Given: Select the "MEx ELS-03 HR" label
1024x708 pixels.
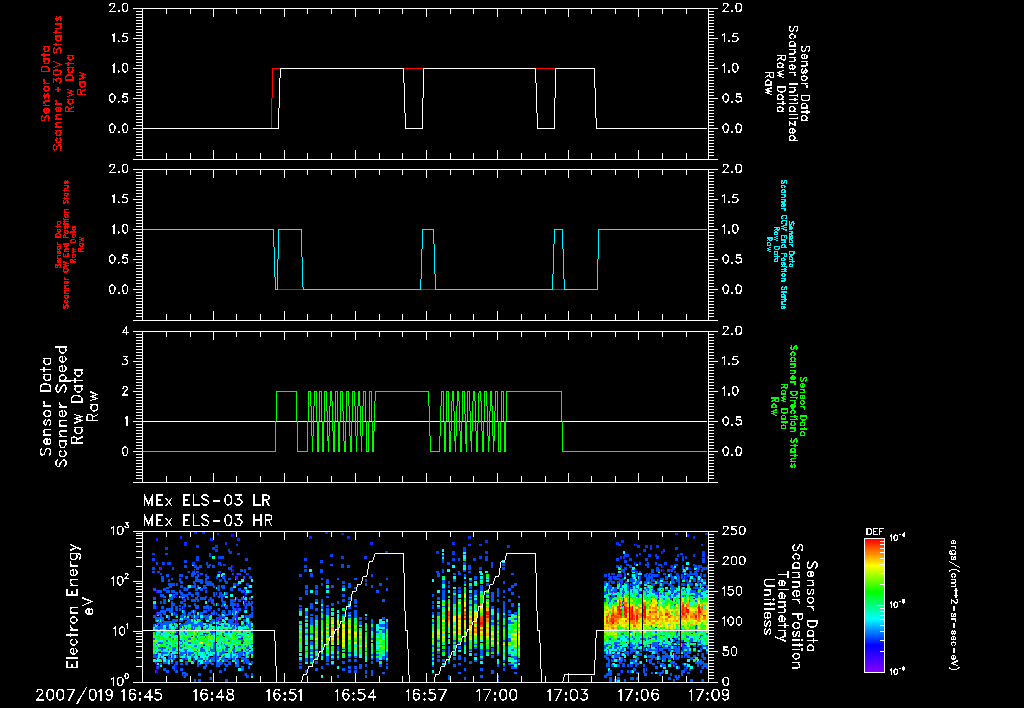Looking at the screenshot, I should coord(207,521).
